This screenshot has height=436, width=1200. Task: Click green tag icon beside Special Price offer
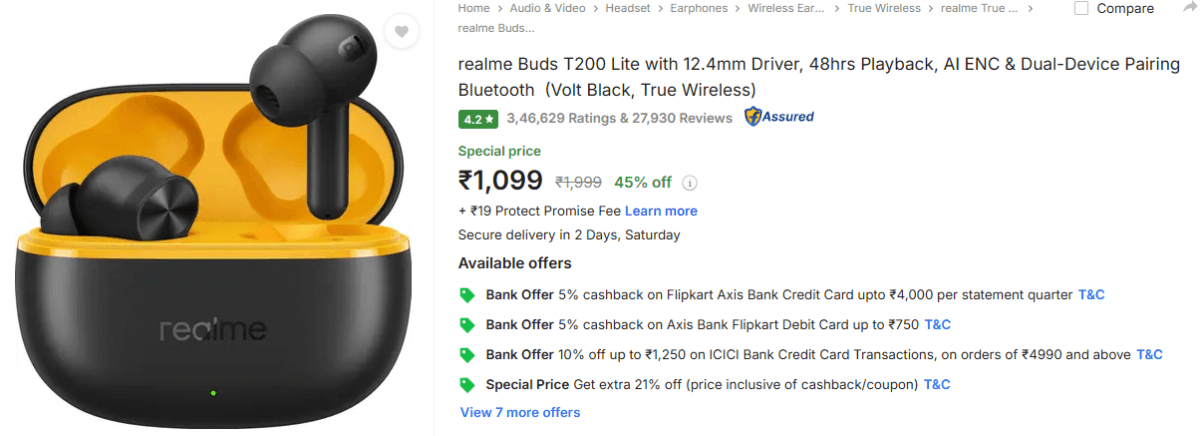(x=466, y=385)
